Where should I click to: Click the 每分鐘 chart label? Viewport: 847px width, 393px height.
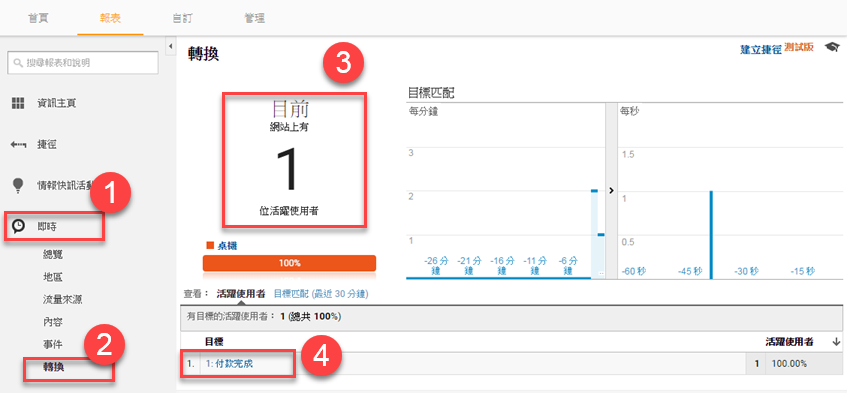tap(424, 111)
